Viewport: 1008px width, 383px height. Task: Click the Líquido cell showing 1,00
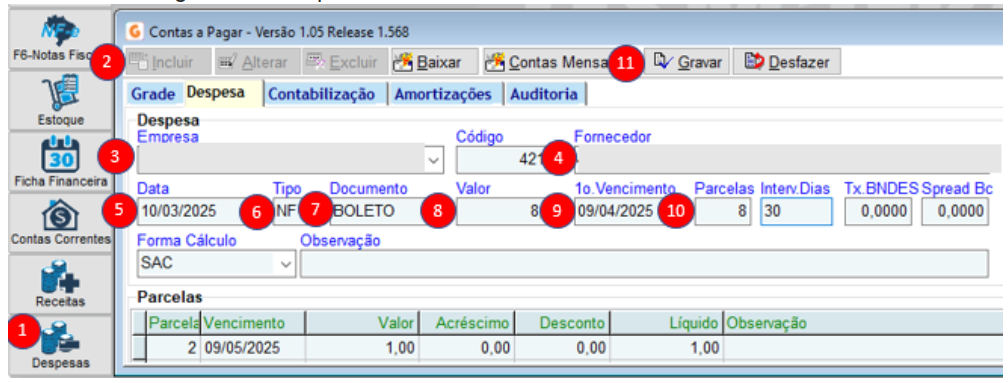(667, 348)
